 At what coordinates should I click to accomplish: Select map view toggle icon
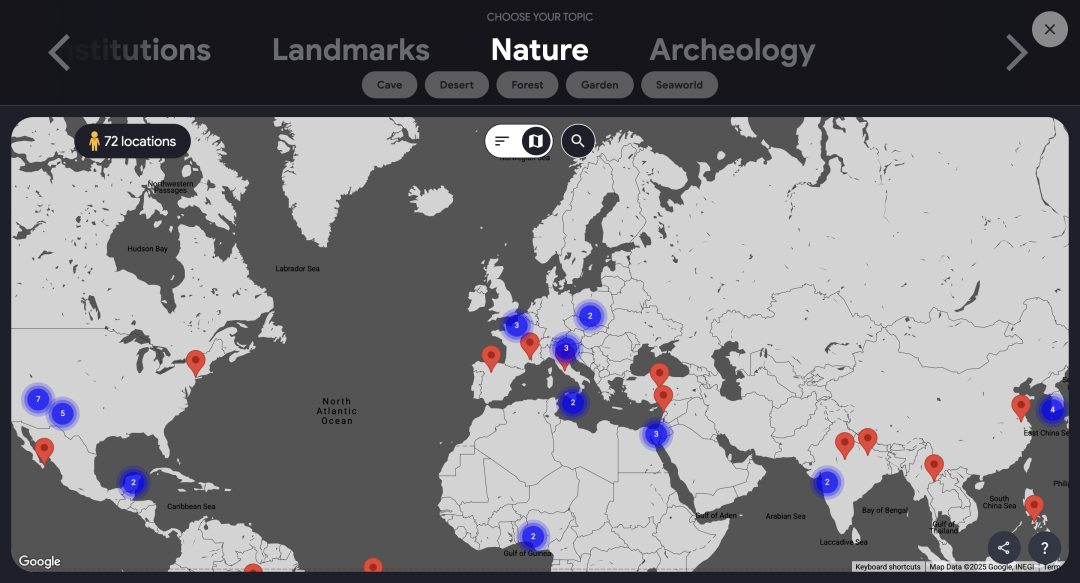pos(536,141)
